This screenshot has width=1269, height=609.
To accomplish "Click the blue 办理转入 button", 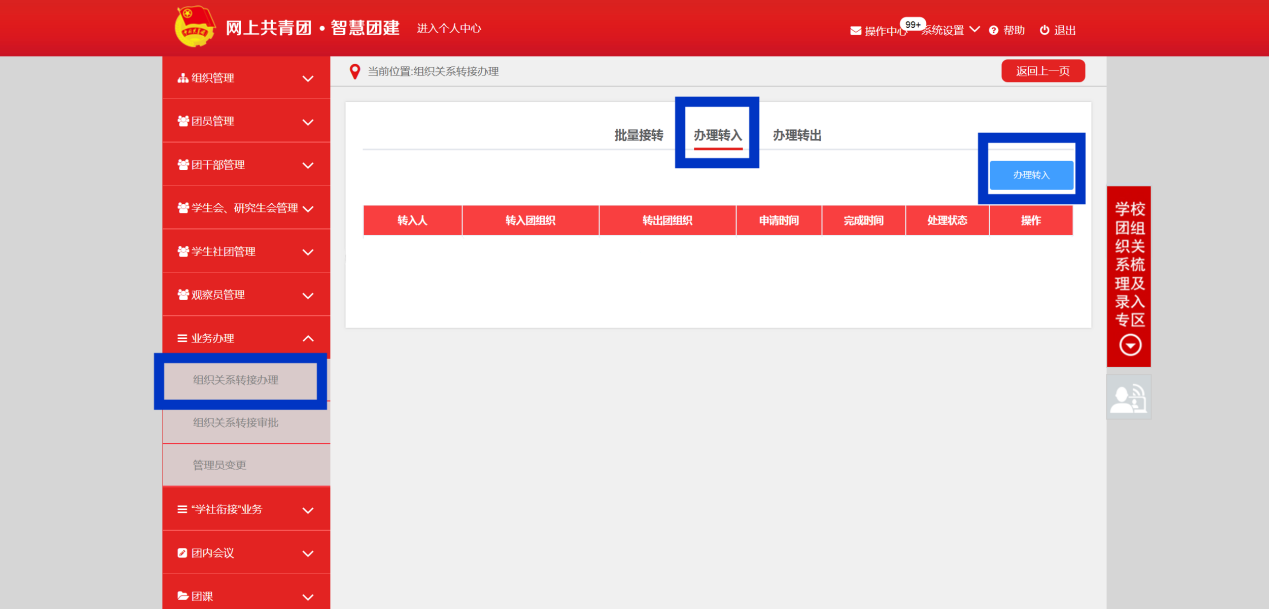I will pos(1031,175).
